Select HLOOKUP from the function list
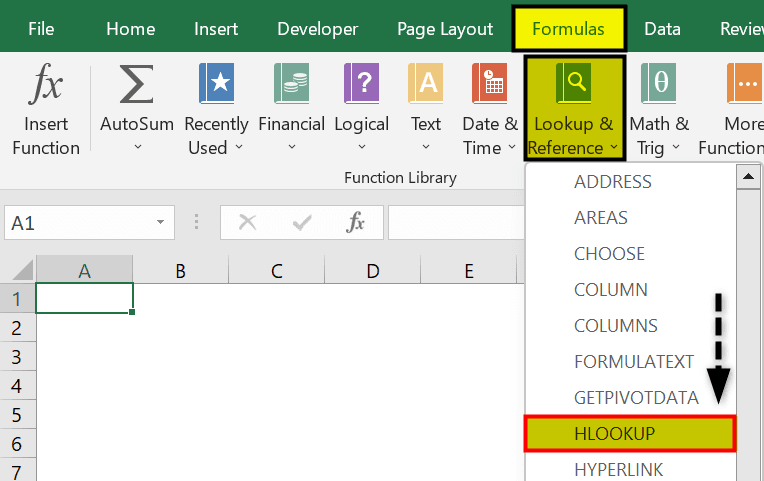Viewport: 764px width, 481px height. click(630, 433)
